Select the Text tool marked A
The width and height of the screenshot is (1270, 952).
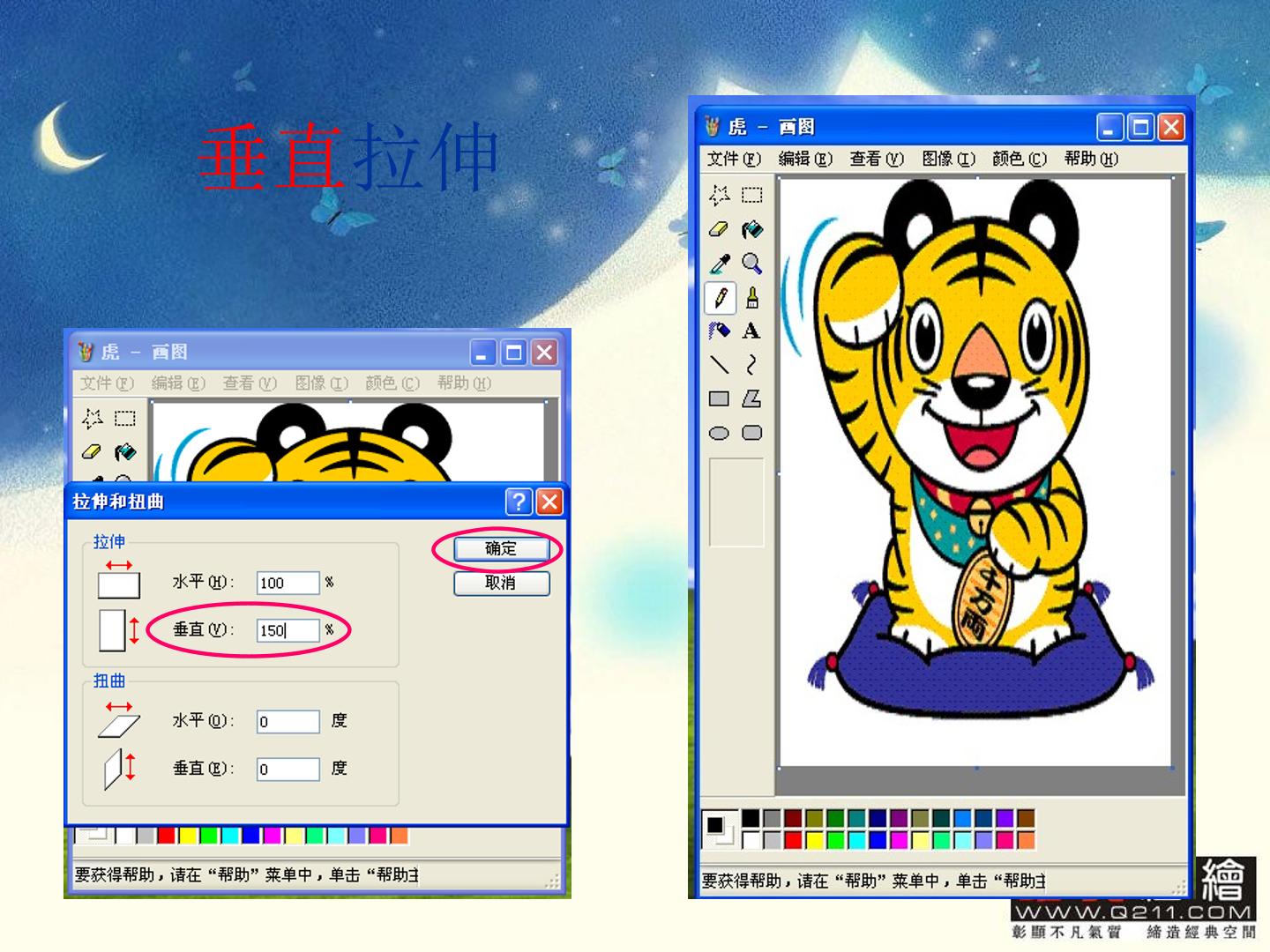pyautogui.click(x=752, y=331)
